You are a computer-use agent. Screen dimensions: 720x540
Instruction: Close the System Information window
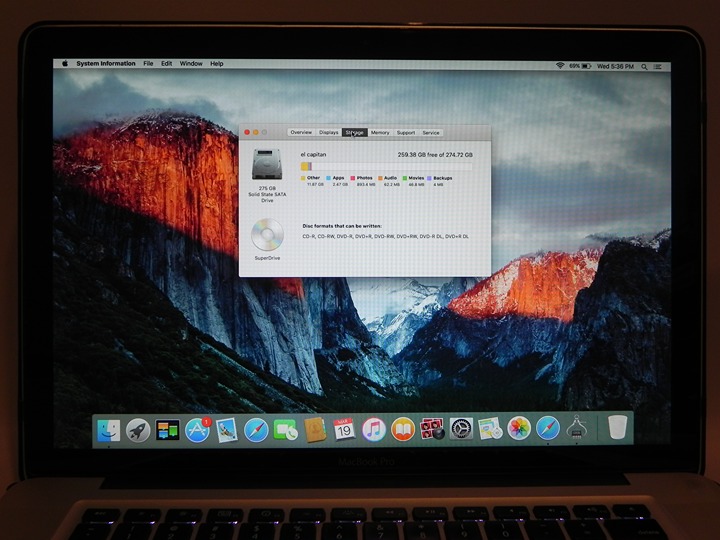pos(247,132)
